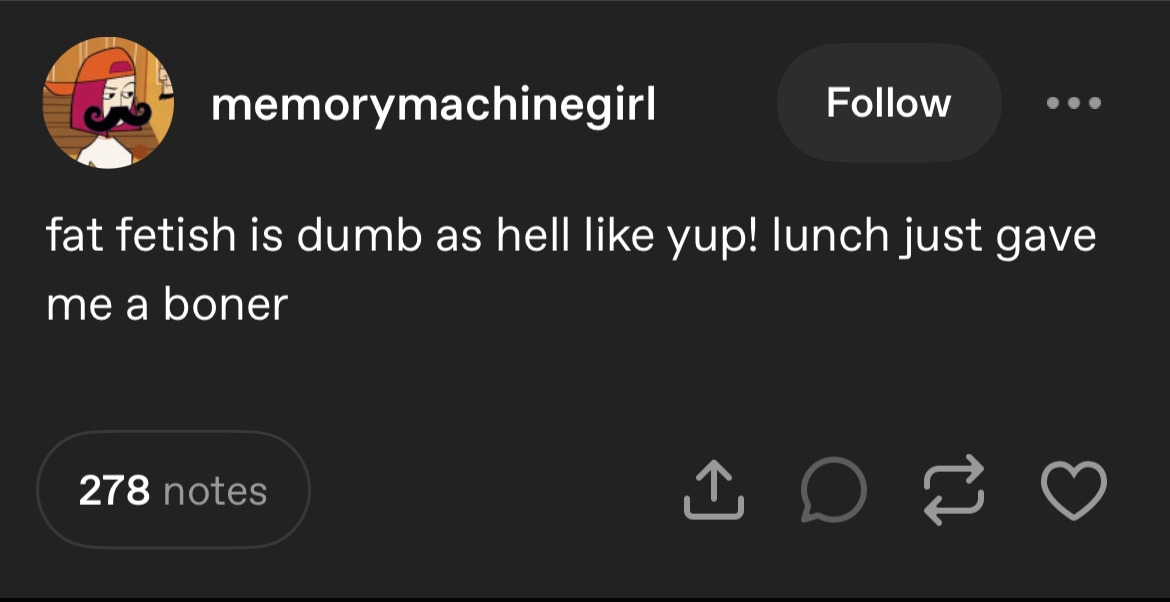
Task: Tap the profile picture with orange cap
Action: 108,103
